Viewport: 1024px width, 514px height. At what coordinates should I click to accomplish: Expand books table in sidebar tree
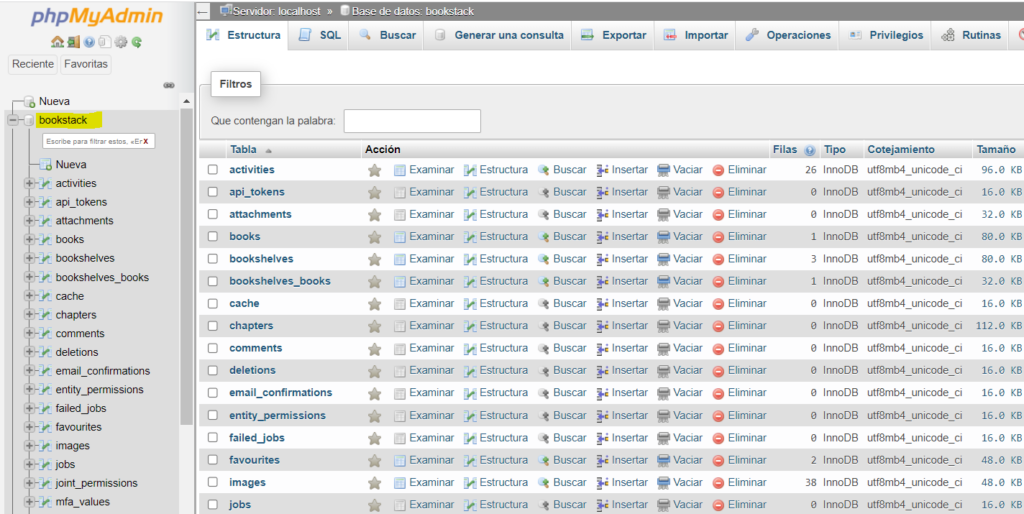point(29,240)
